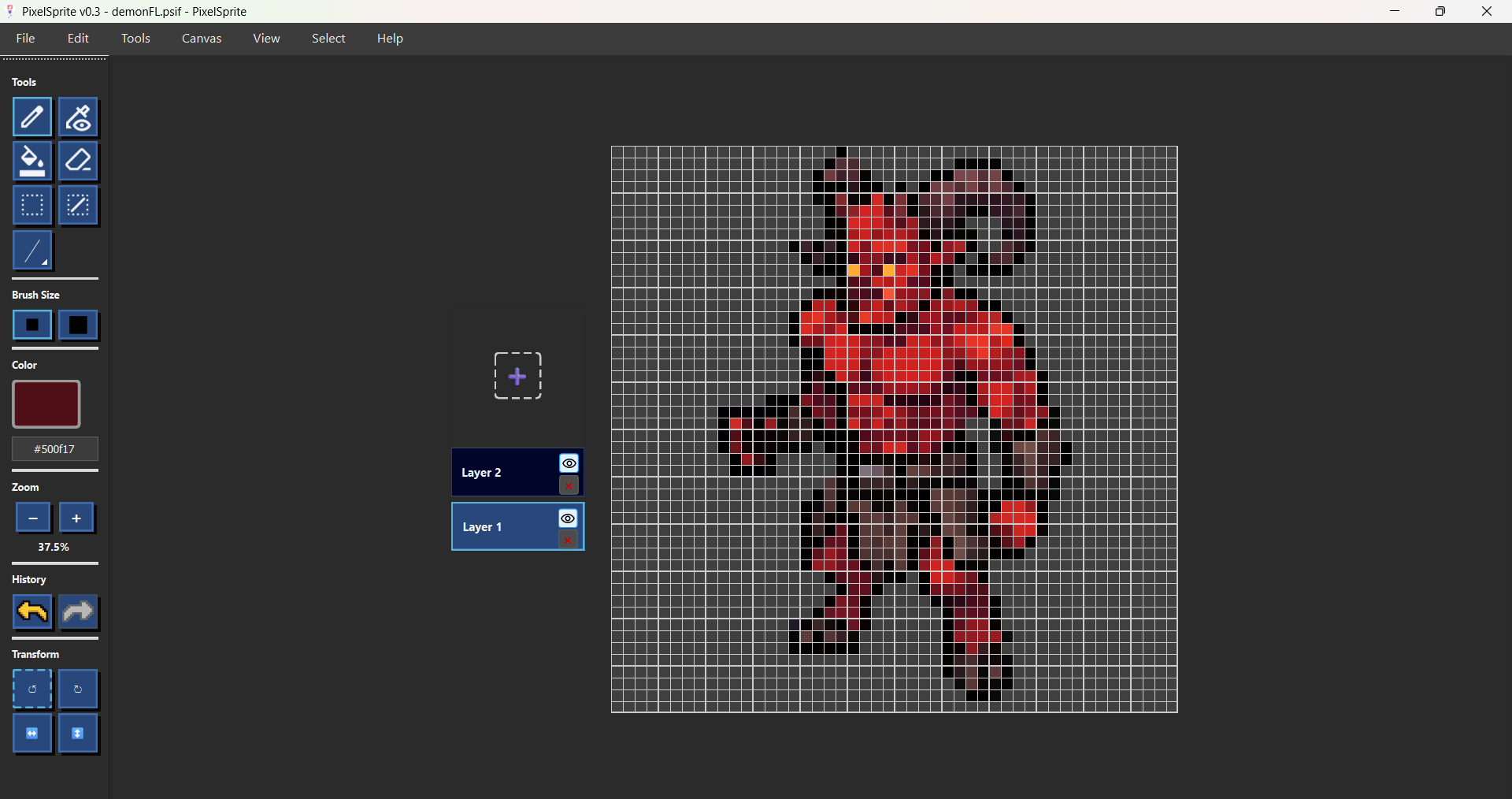
Task: Minimize the PixelSprite window
Action: (1395, 11)
